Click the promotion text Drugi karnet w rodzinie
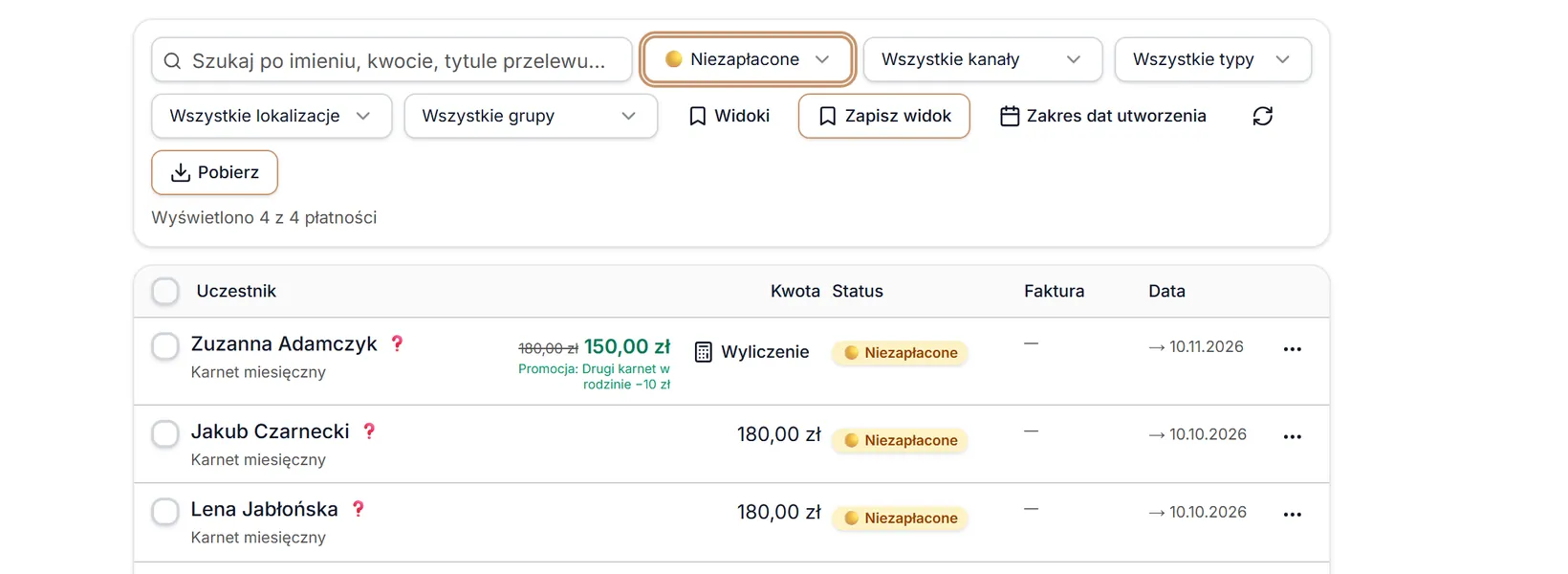Screen dimensions: 1568x574 595,377
